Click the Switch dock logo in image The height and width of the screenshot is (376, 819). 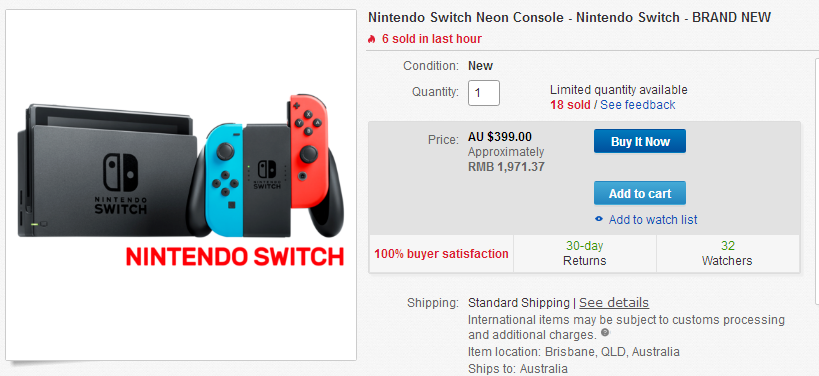pyautogui.click(x=121, y=184)
